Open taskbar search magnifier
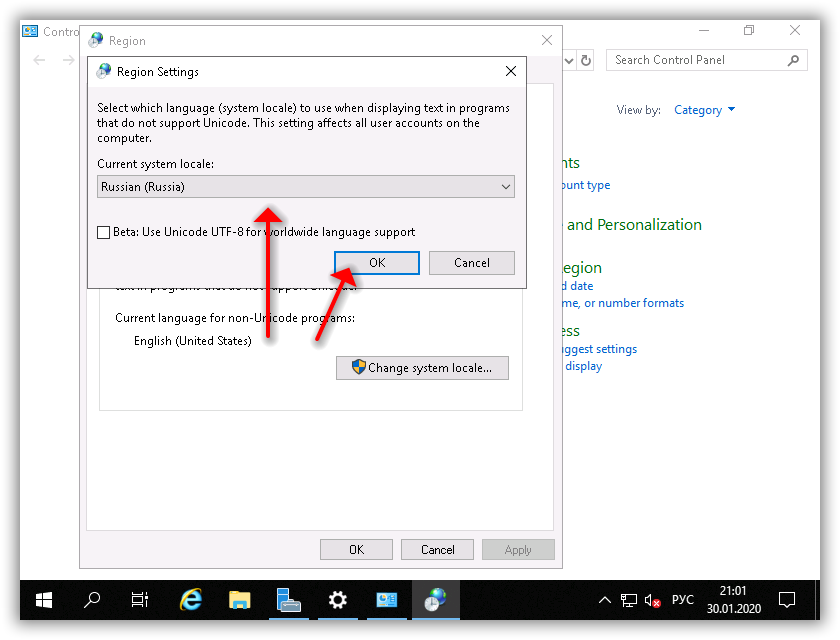 (x=92, y=600)
